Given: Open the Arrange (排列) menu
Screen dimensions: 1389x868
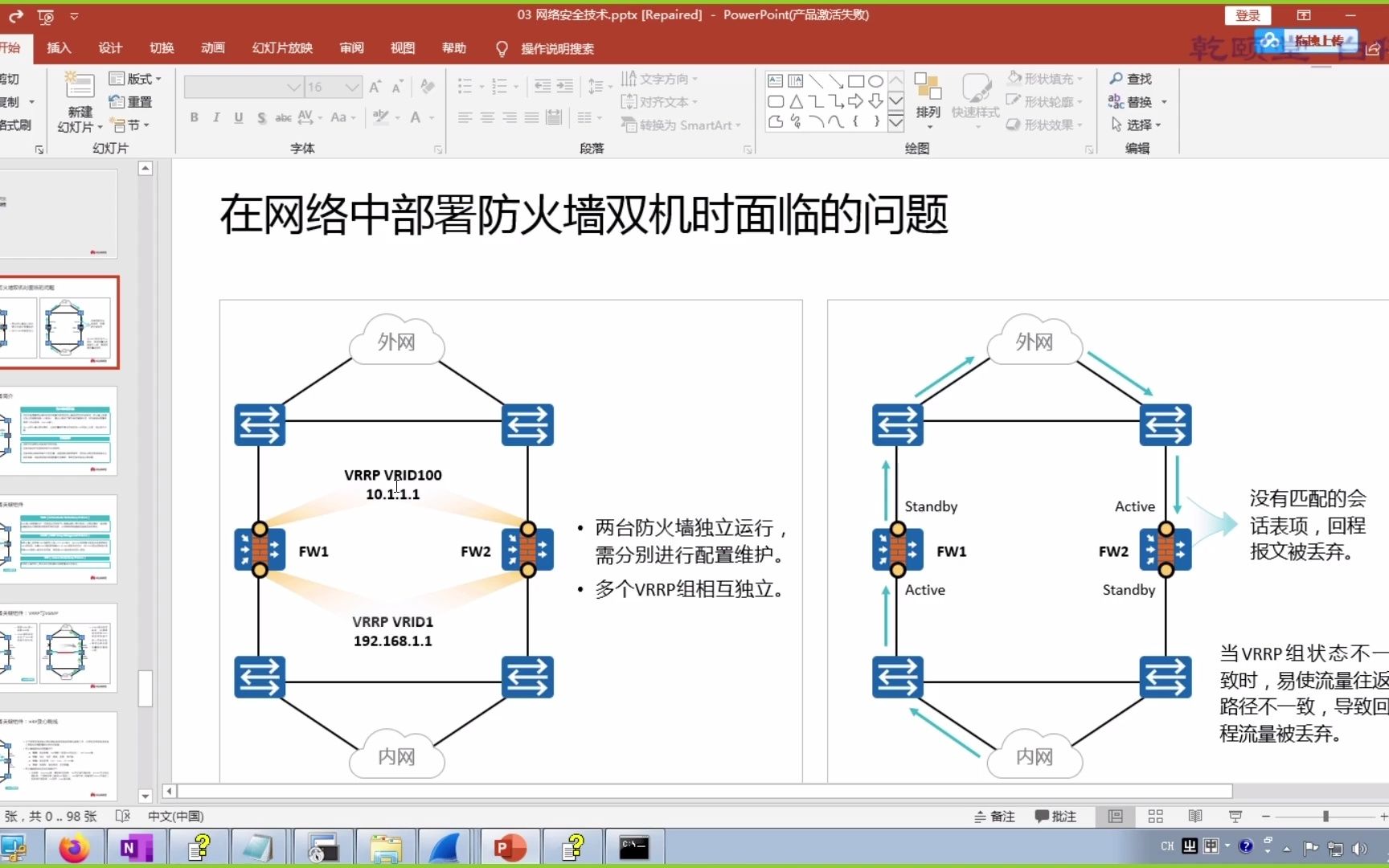Looking at the screenshot, I should tap(928, 101).
